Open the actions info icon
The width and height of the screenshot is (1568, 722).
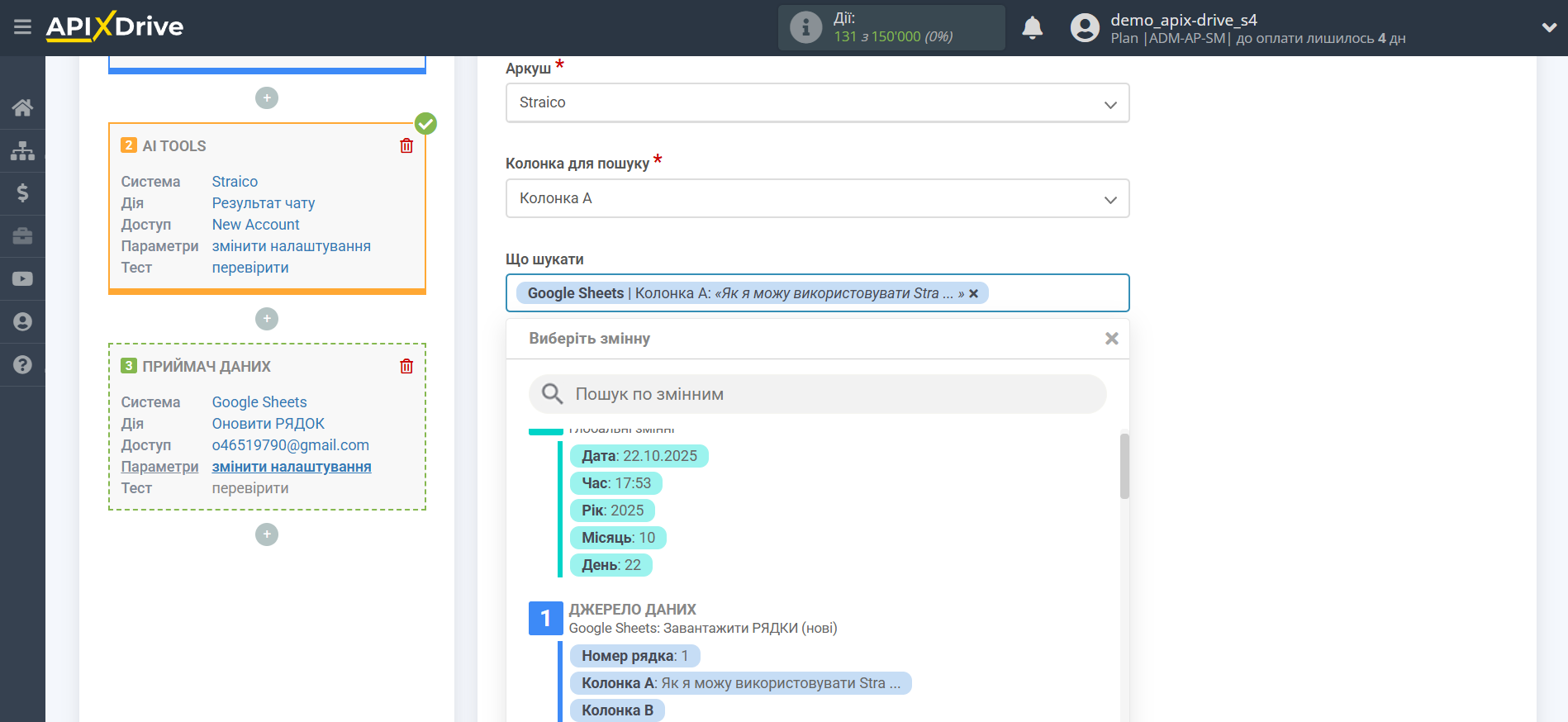pos(805,27)
